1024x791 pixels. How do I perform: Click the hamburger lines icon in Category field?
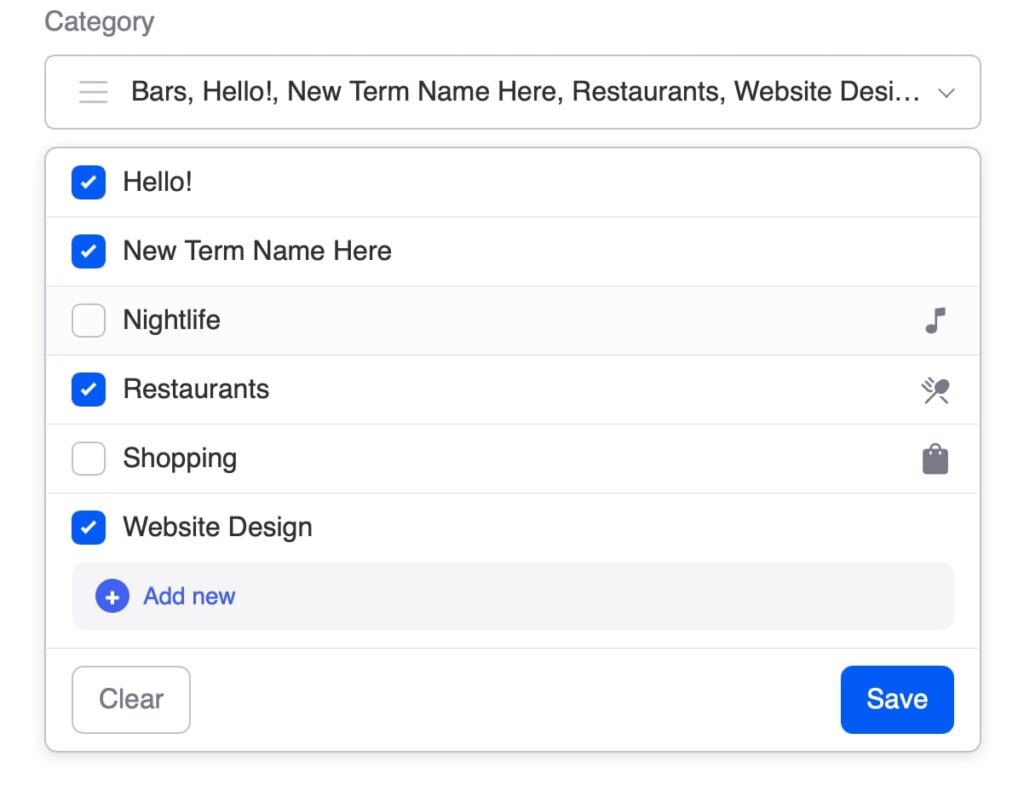[93, 93]
